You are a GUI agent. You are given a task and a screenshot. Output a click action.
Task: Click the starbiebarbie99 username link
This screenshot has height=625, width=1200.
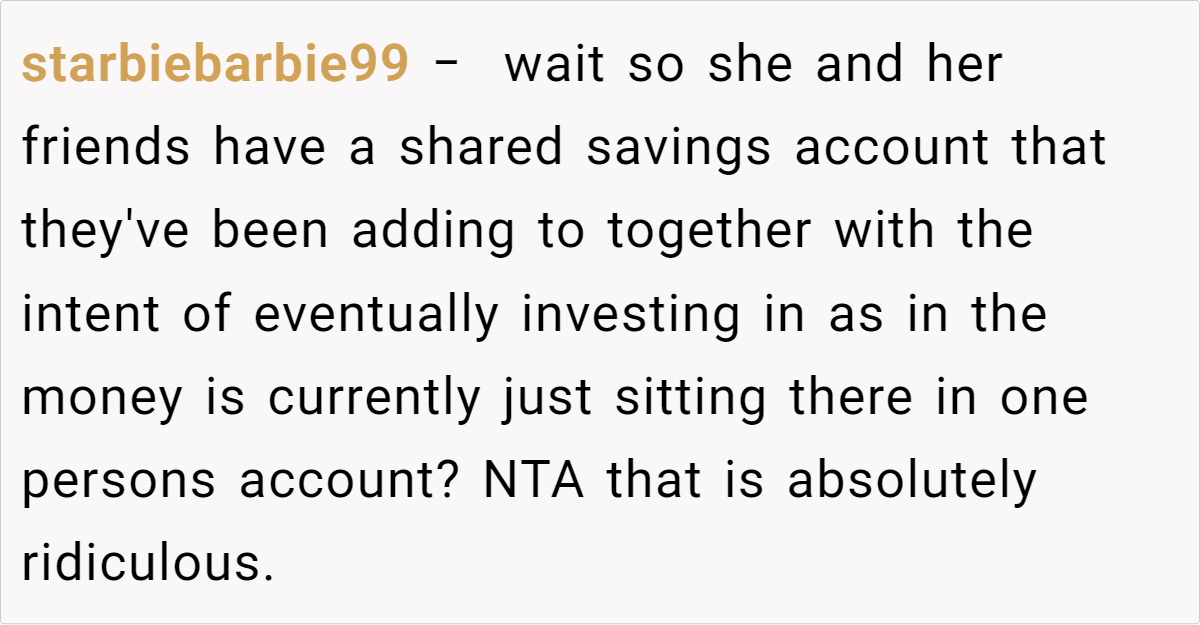pos(215,66)
